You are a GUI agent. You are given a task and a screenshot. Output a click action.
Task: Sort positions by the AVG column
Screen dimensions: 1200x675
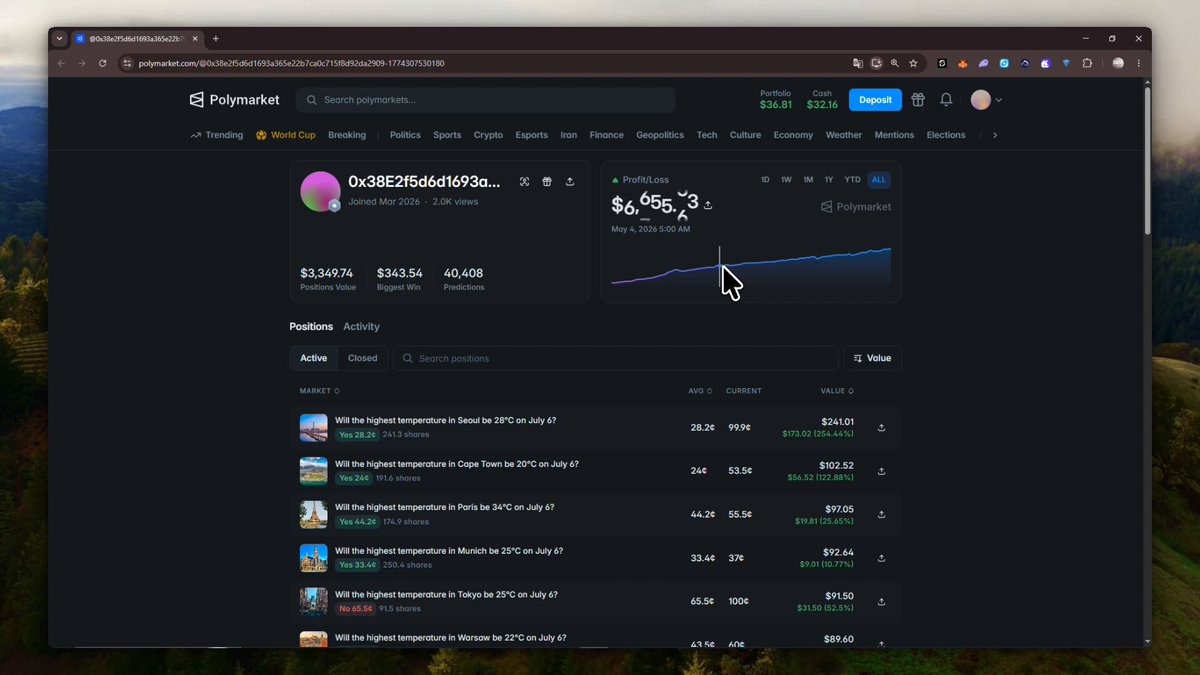700,391
